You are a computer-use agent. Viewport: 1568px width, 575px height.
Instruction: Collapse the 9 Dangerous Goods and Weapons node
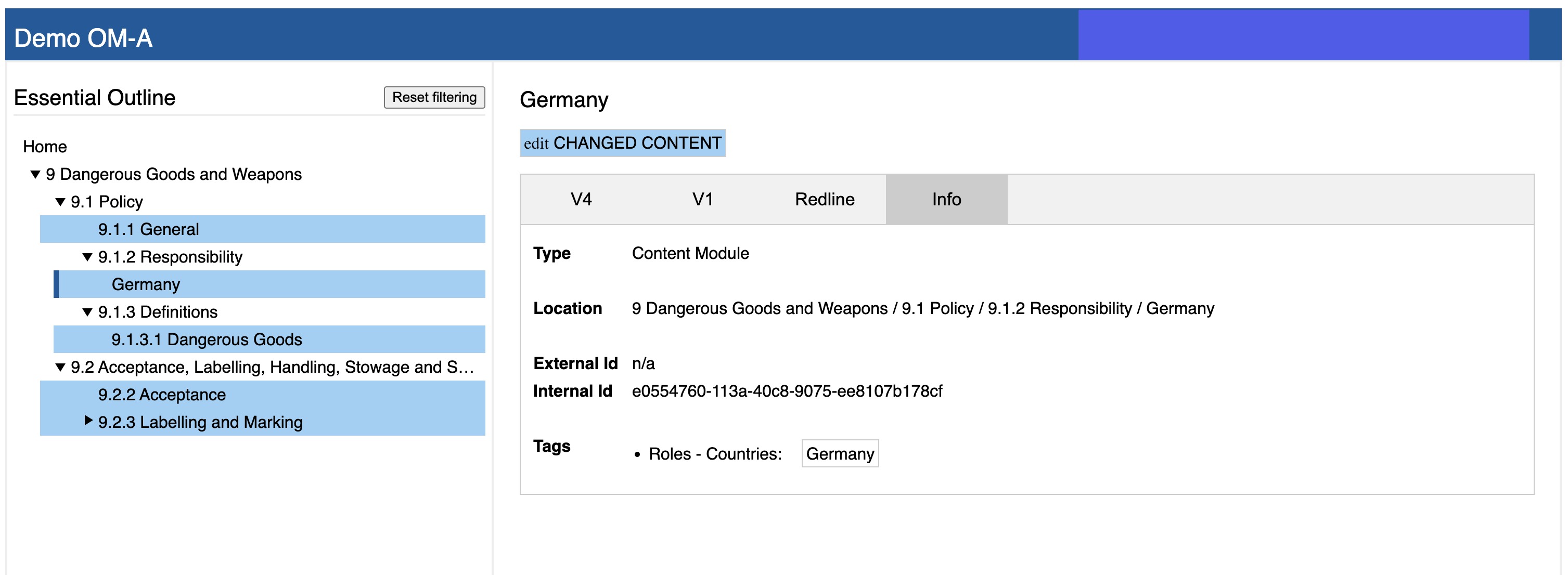pos(35,175)
